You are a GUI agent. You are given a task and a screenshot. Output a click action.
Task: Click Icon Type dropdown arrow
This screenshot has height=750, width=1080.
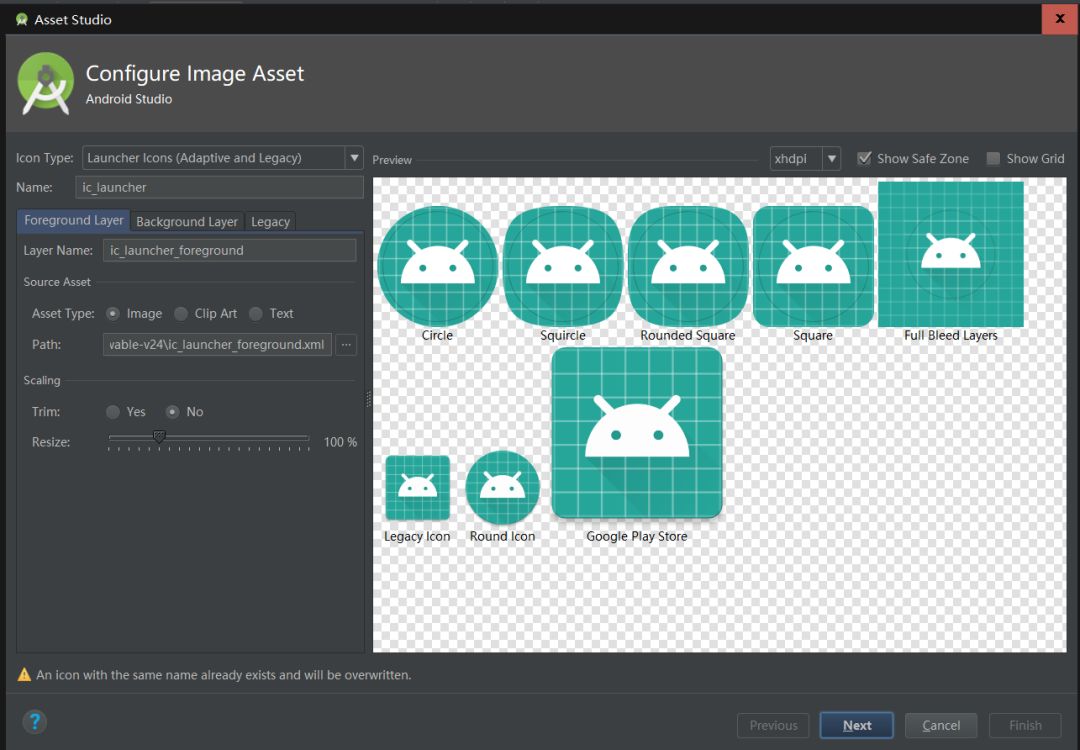click(x=354, y=158)
